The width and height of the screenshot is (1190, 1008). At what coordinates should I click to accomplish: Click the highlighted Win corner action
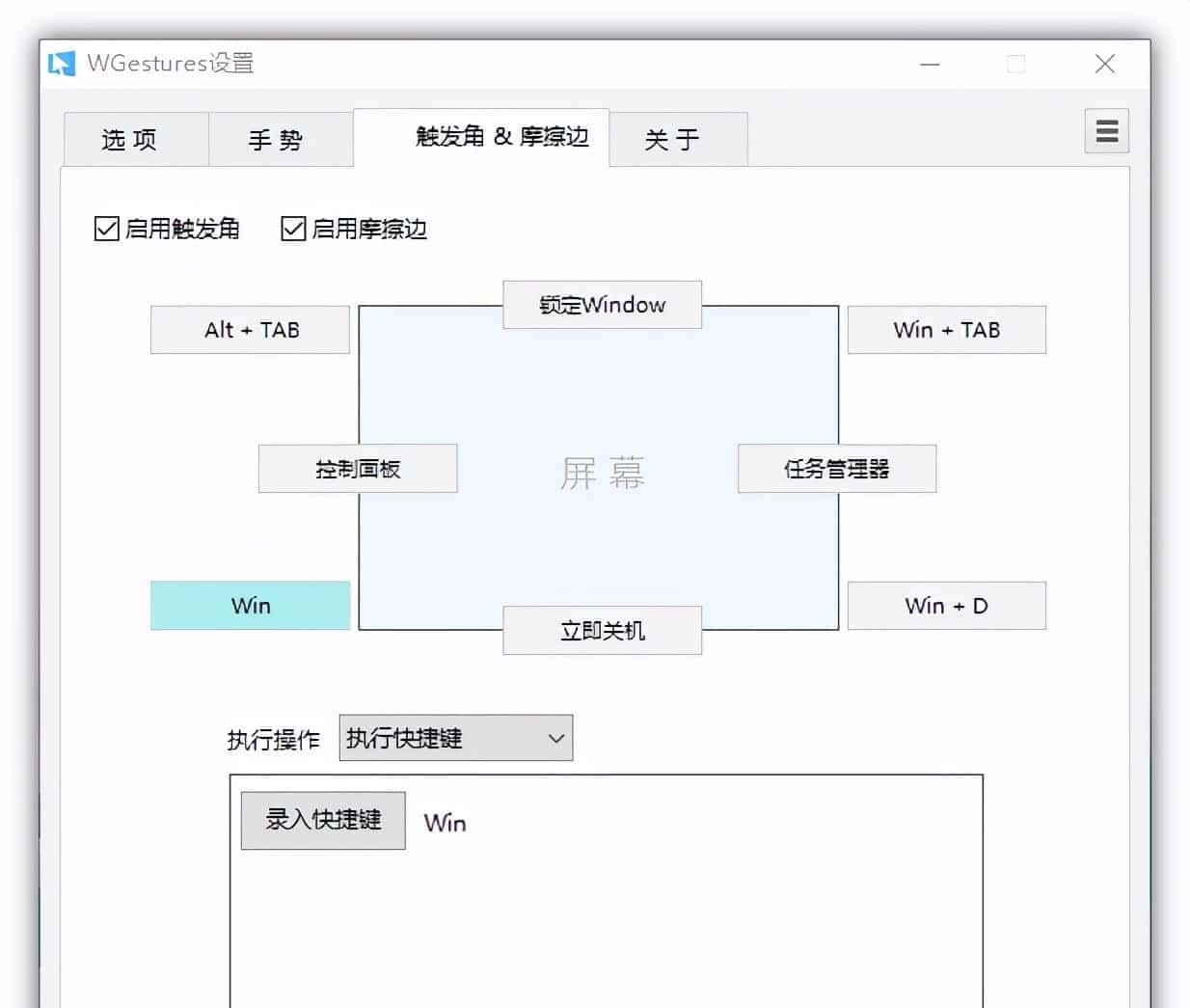pyautogui.click(x=250, y=605)
